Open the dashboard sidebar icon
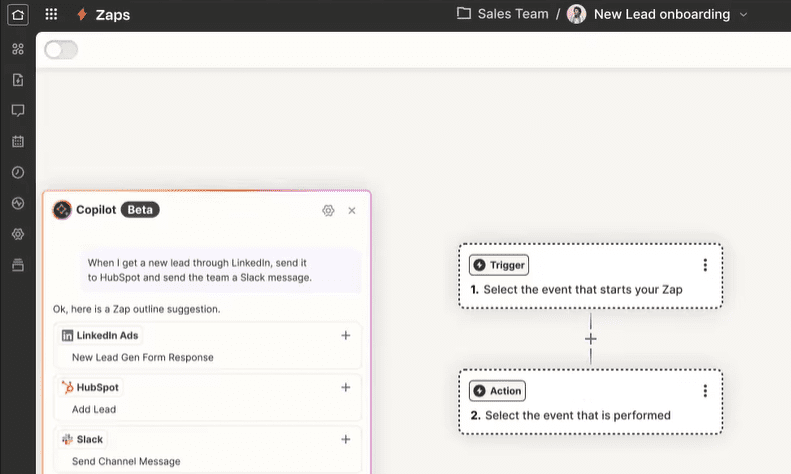The width and height of the screenshot is (791, 474). [x=18, y=49]
